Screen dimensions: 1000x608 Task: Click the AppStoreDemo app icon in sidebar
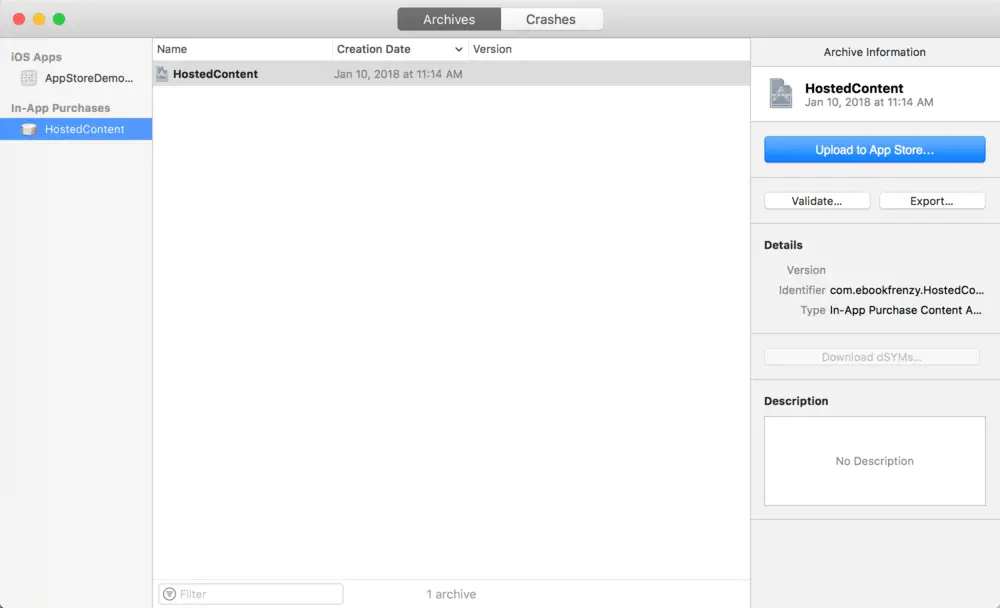29,78
